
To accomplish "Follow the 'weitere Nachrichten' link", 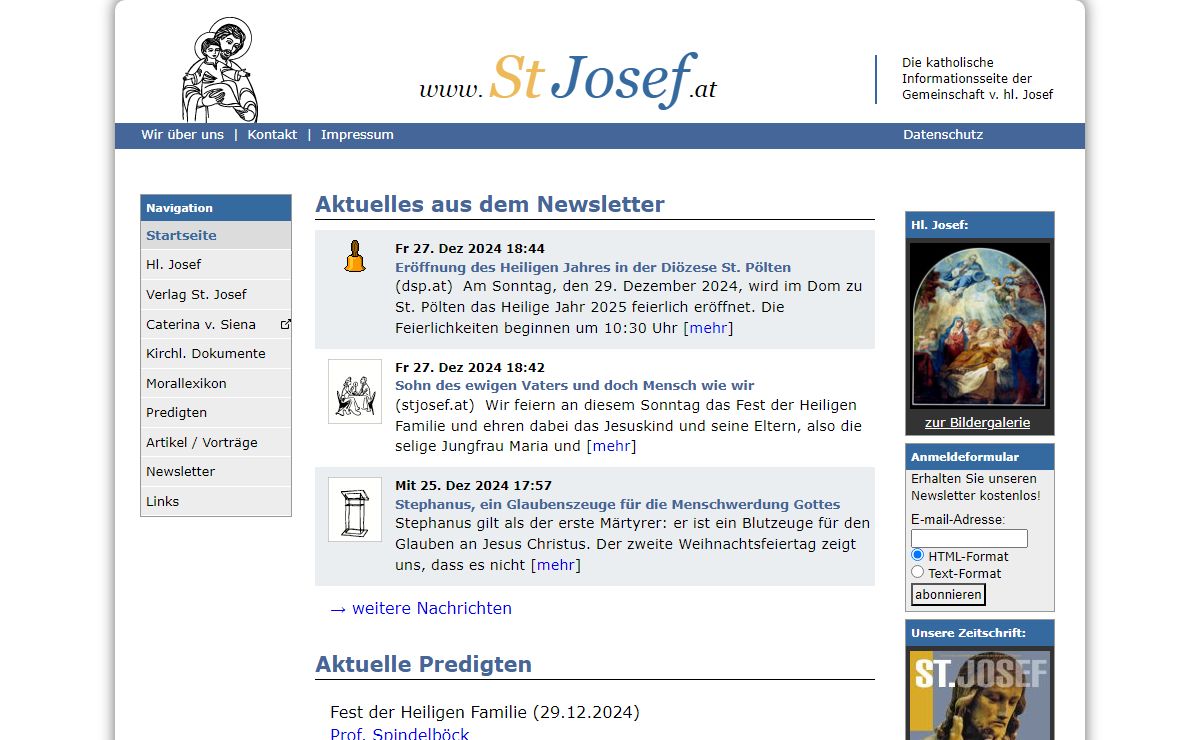I will [420, 608].
